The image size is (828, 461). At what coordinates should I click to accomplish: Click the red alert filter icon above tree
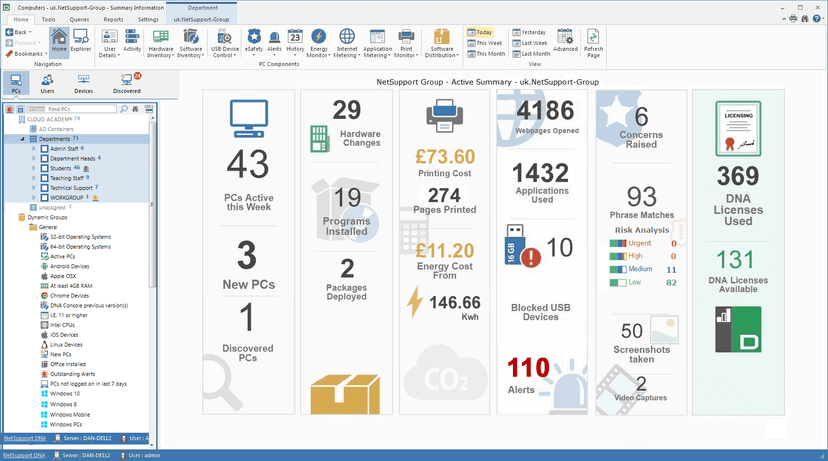tap(10, 109)
